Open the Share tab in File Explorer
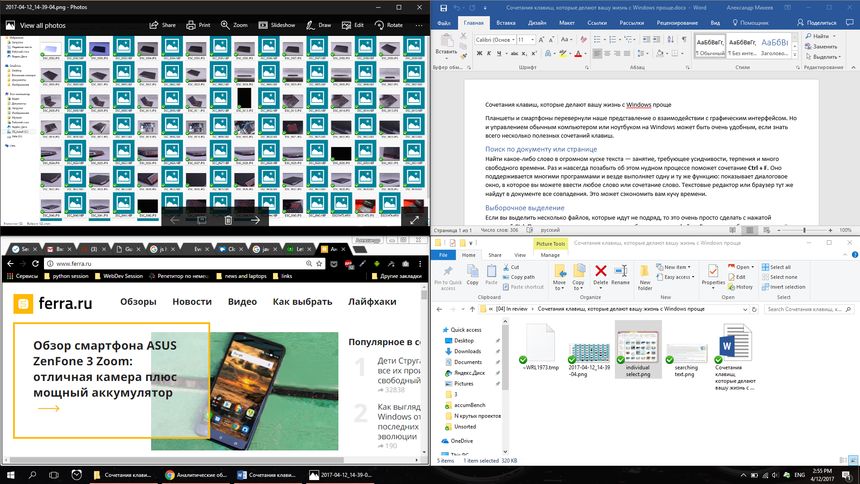Viewport: 860px width, 484px height. tap(495, 255)
